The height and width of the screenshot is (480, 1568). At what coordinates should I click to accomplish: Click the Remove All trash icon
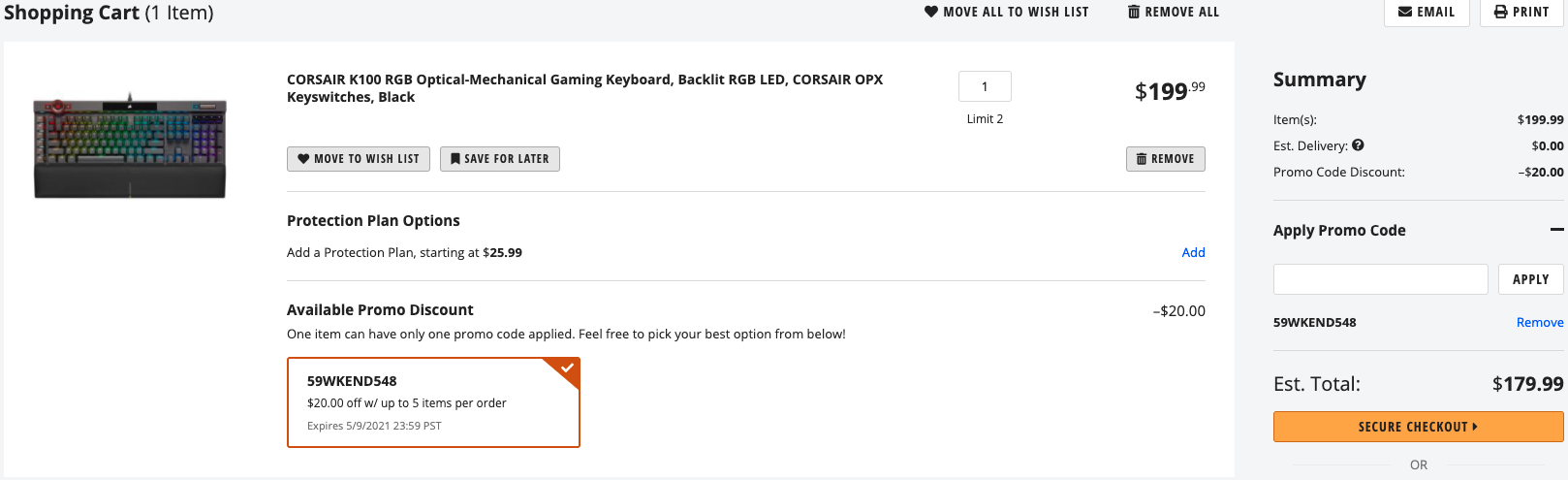[1134, 12]
